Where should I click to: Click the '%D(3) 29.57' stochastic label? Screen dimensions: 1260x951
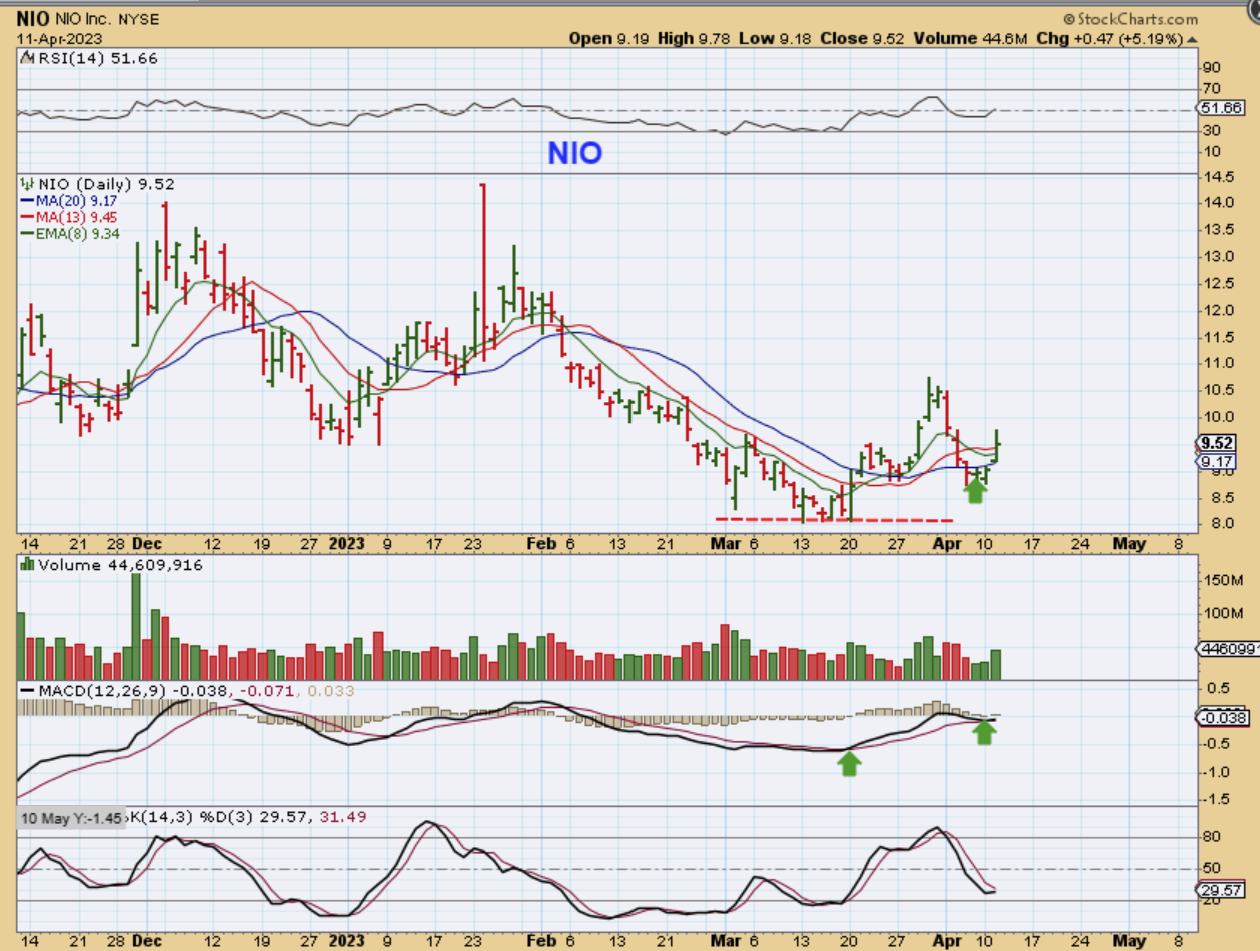tap(254, 817)
